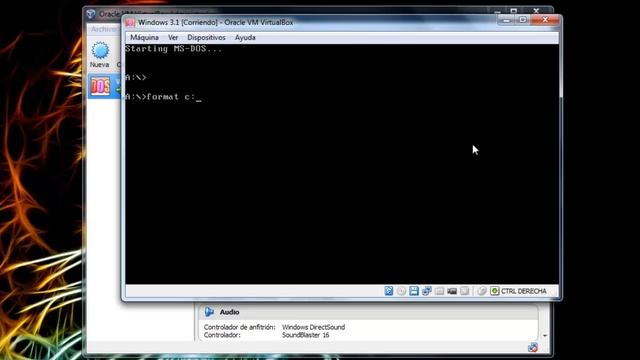
Task: Click the Nueva icon in VirtualBox Manager
Action: click(x=100, y=51)
